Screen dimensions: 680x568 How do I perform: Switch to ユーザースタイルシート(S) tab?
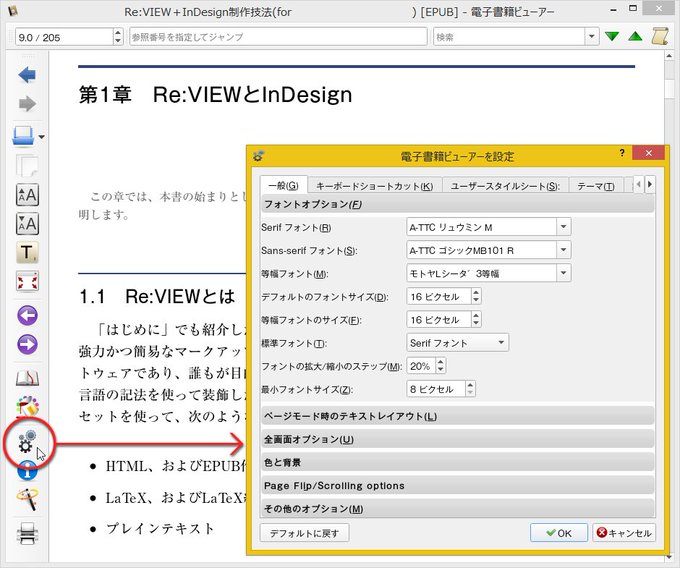505,186
